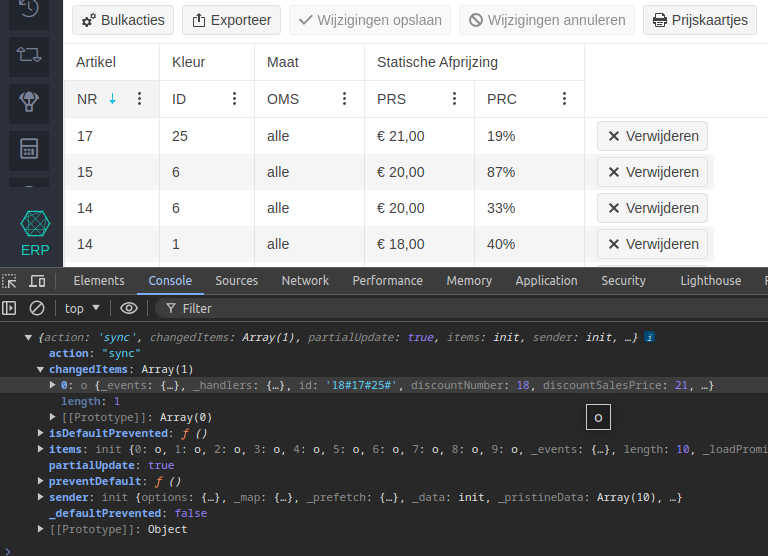Open the Network tab
The width and height of the screenshot is (768, 556).
tap(305, 281)
